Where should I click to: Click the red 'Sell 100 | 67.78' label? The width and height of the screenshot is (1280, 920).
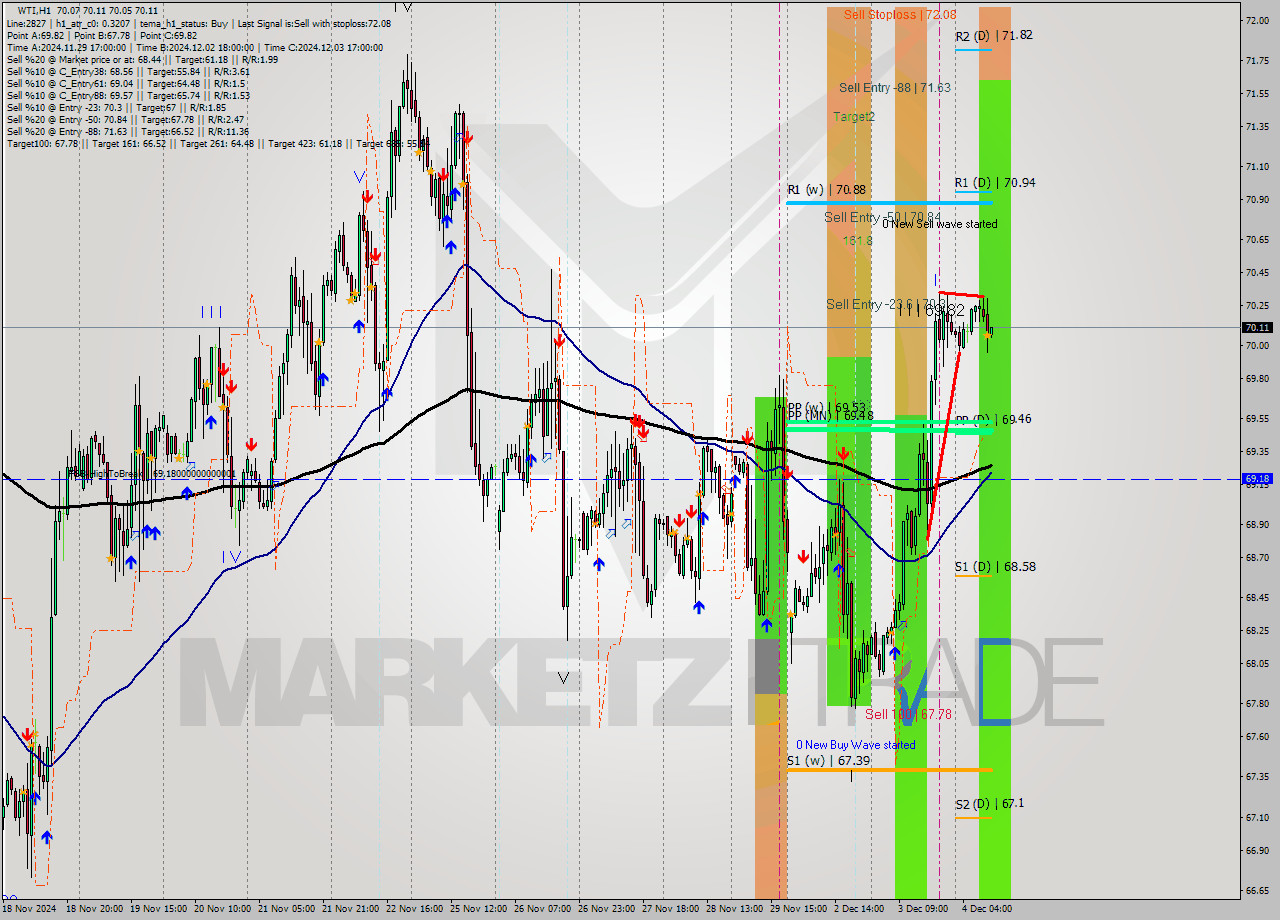tap(908, 714)
